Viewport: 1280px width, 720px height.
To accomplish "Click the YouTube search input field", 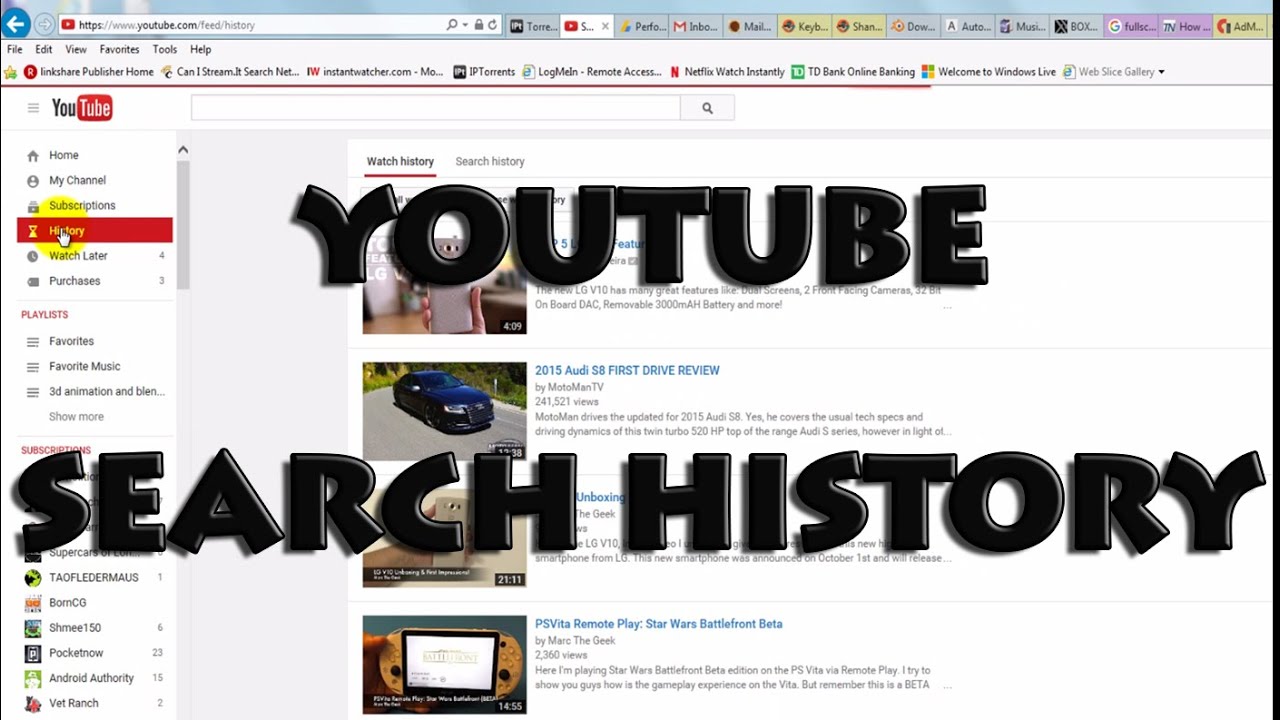I will point(435,108).
